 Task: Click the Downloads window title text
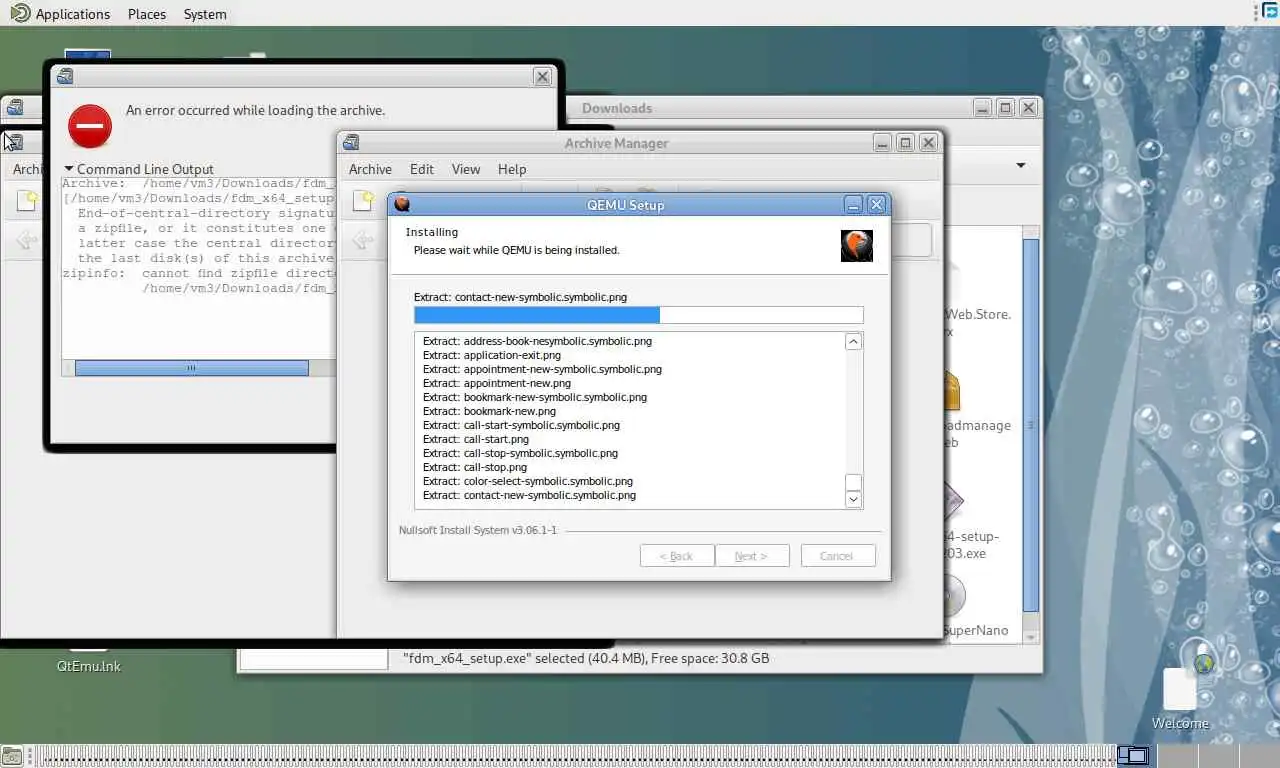(617, 108)
